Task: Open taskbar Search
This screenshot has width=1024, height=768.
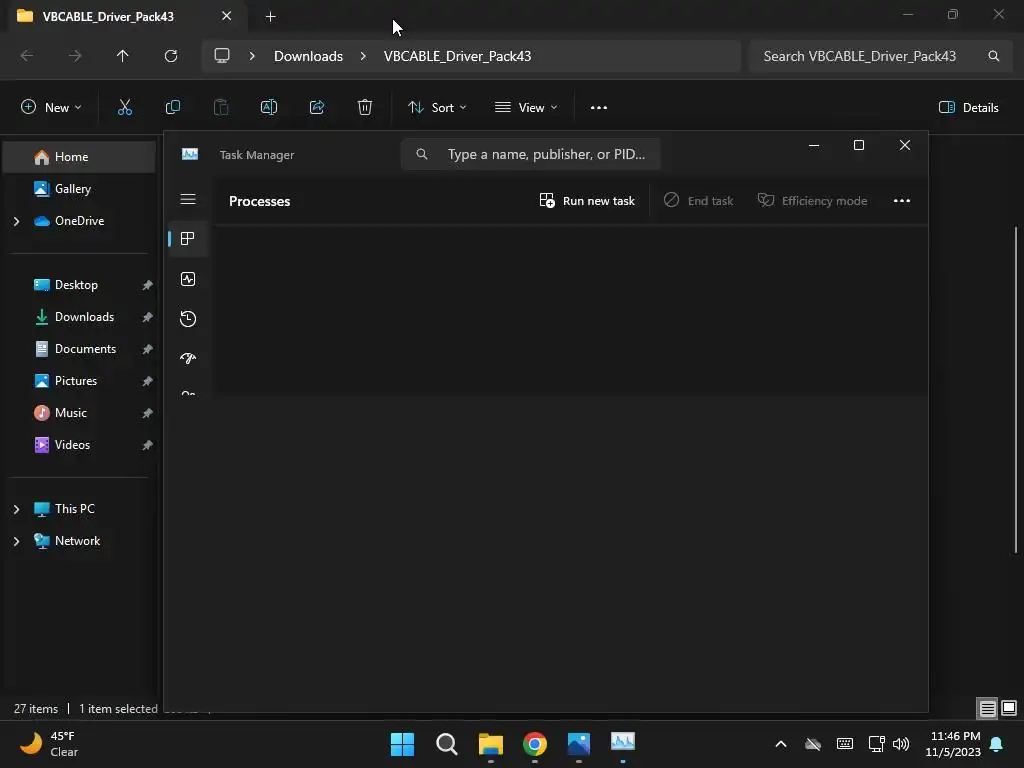Action: coord(447,744)
